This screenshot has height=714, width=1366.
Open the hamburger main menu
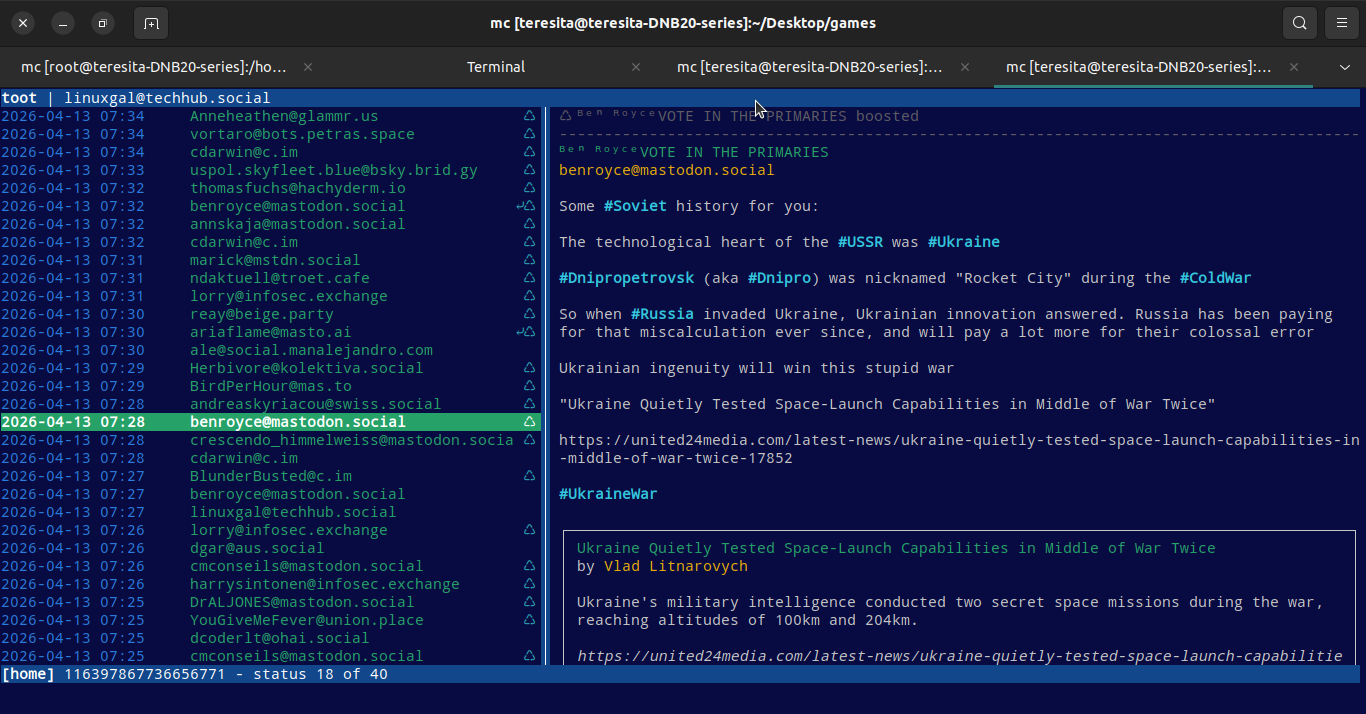(x=1341, y=23)
